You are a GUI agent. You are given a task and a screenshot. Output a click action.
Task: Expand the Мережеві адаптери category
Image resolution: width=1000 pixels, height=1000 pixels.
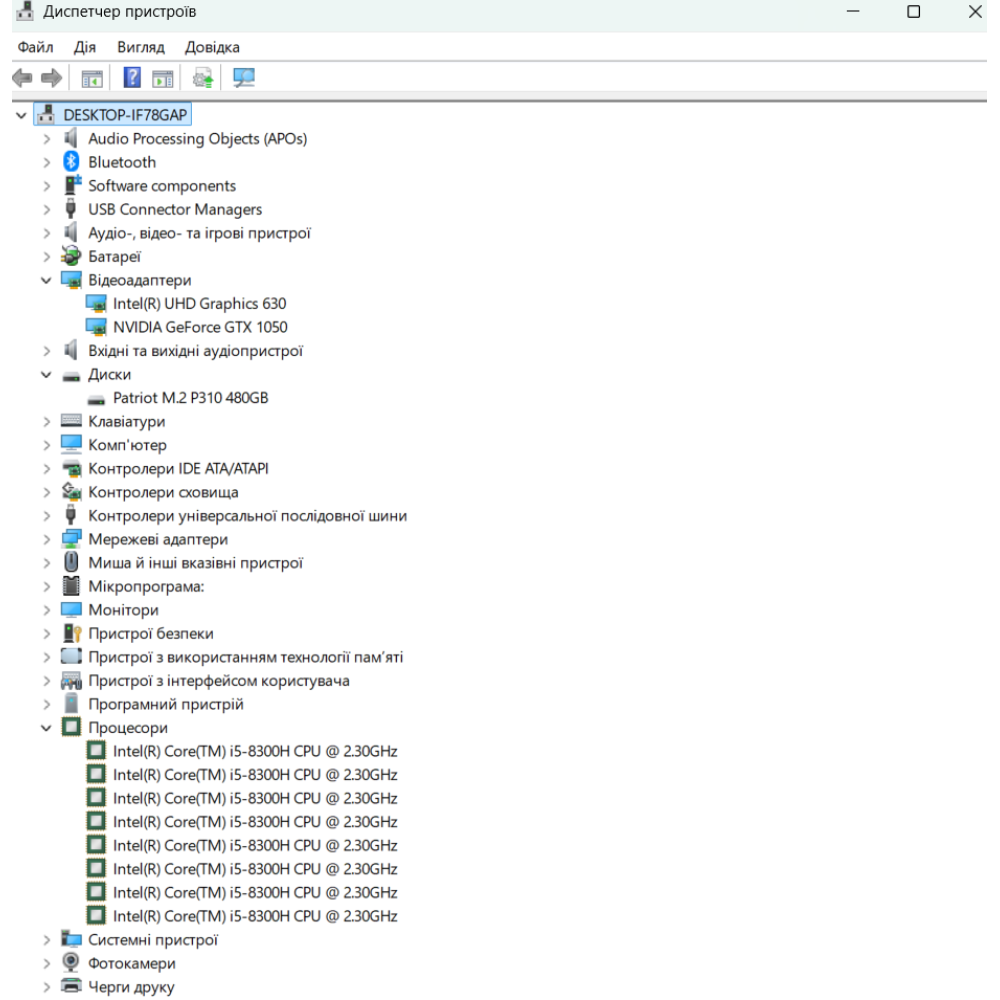coord(46,539)
